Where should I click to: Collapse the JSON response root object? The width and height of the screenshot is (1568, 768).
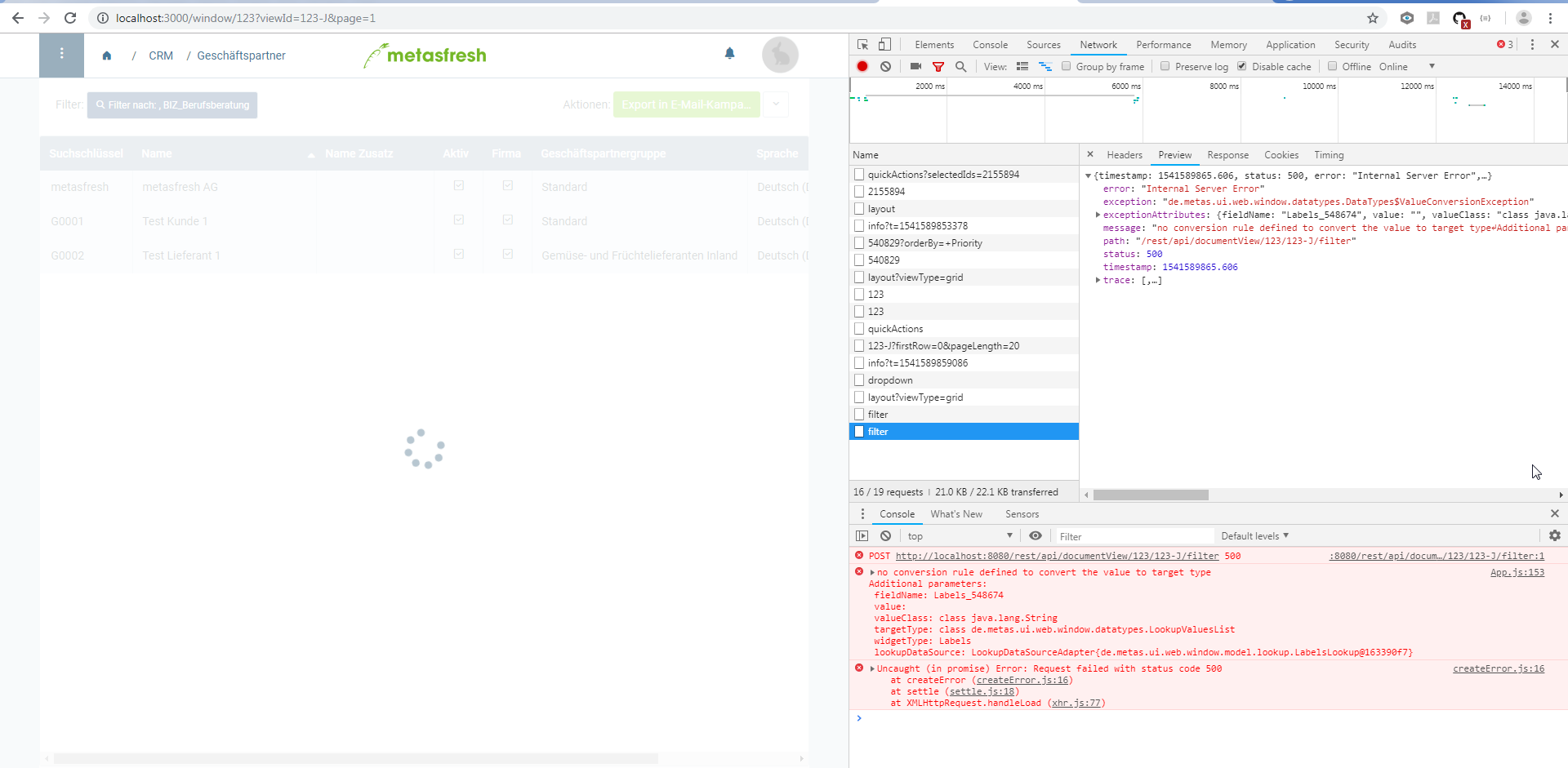tap(1088, 175)
